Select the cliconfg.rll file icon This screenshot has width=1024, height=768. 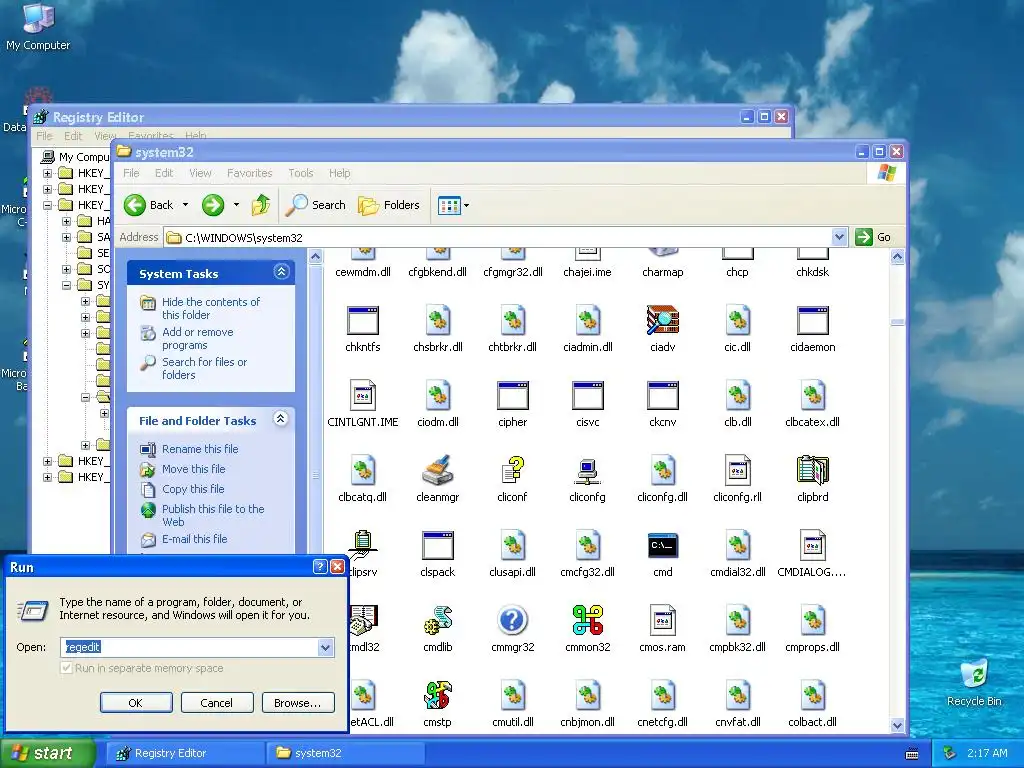pos(737,470)
